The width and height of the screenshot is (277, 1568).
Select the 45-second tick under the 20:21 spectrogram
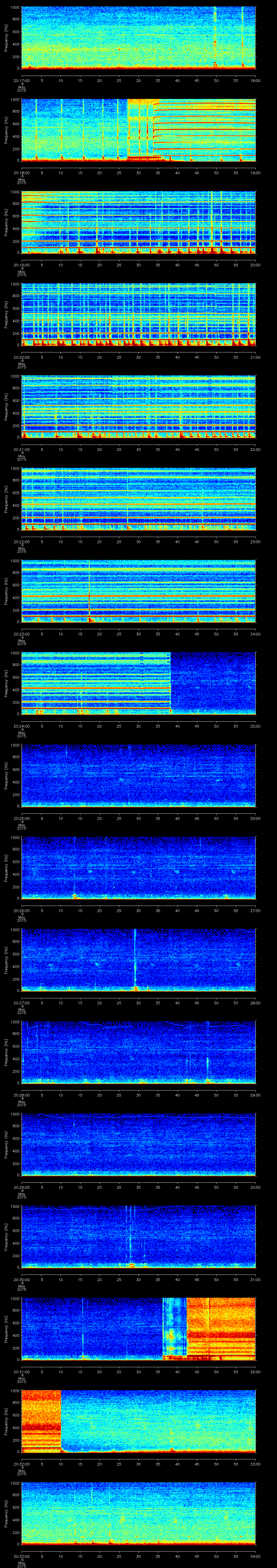point(197,449)
